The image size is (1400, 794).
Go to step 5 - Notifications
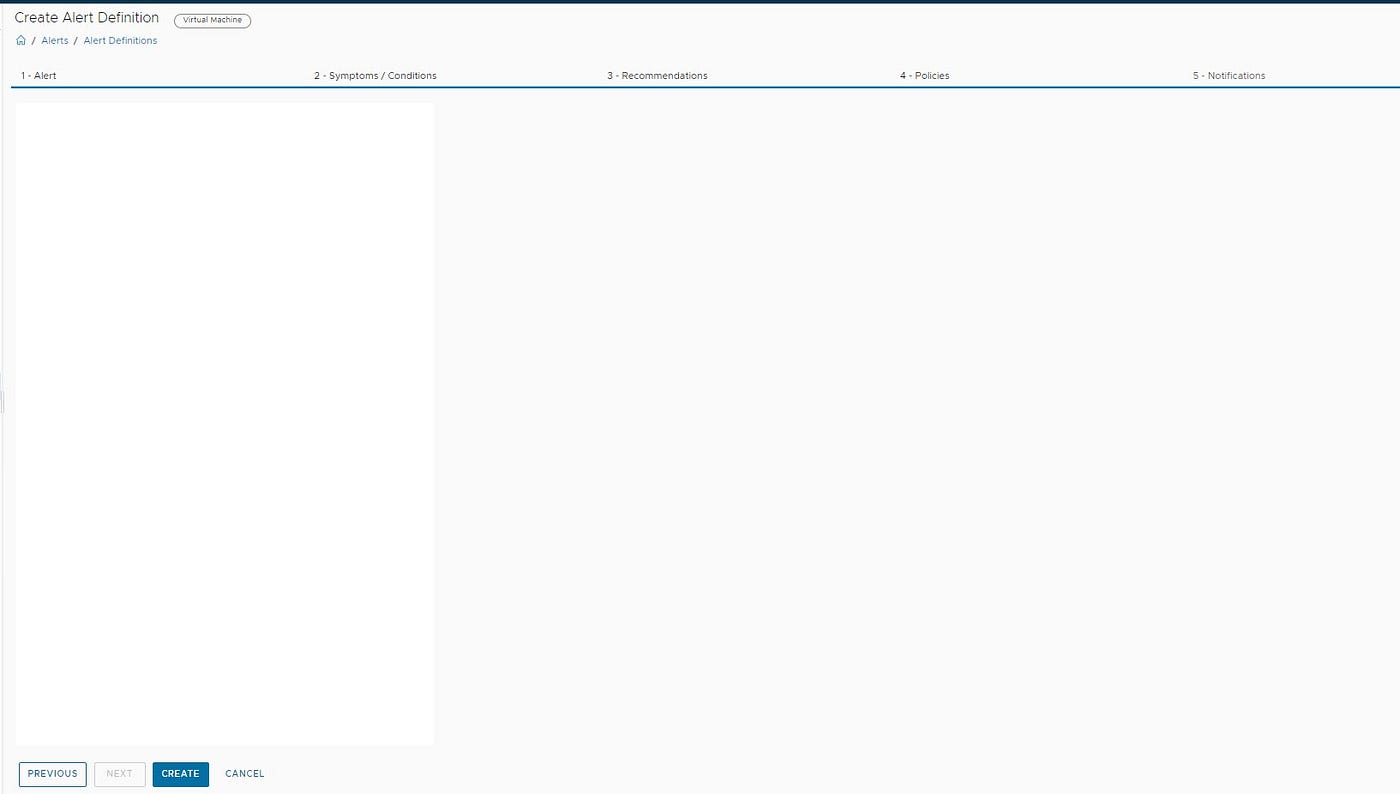tap(1229, 76)
